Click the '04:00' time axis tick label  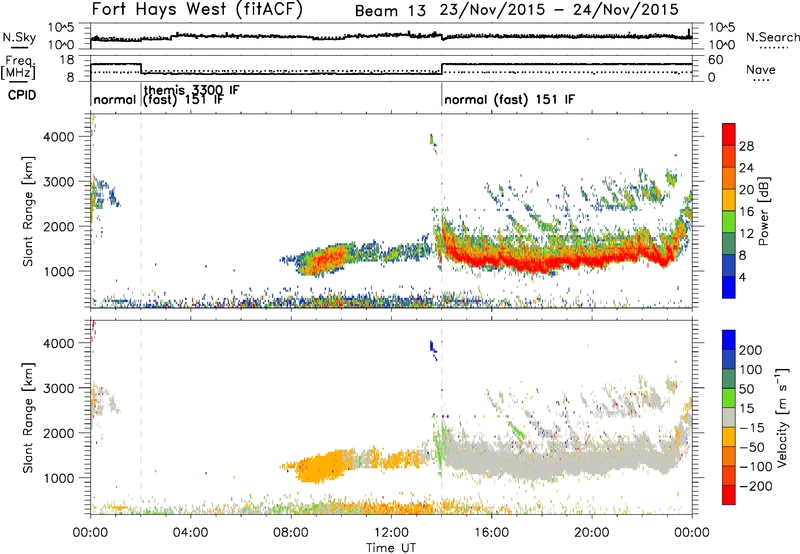click(x=190, y=533)
